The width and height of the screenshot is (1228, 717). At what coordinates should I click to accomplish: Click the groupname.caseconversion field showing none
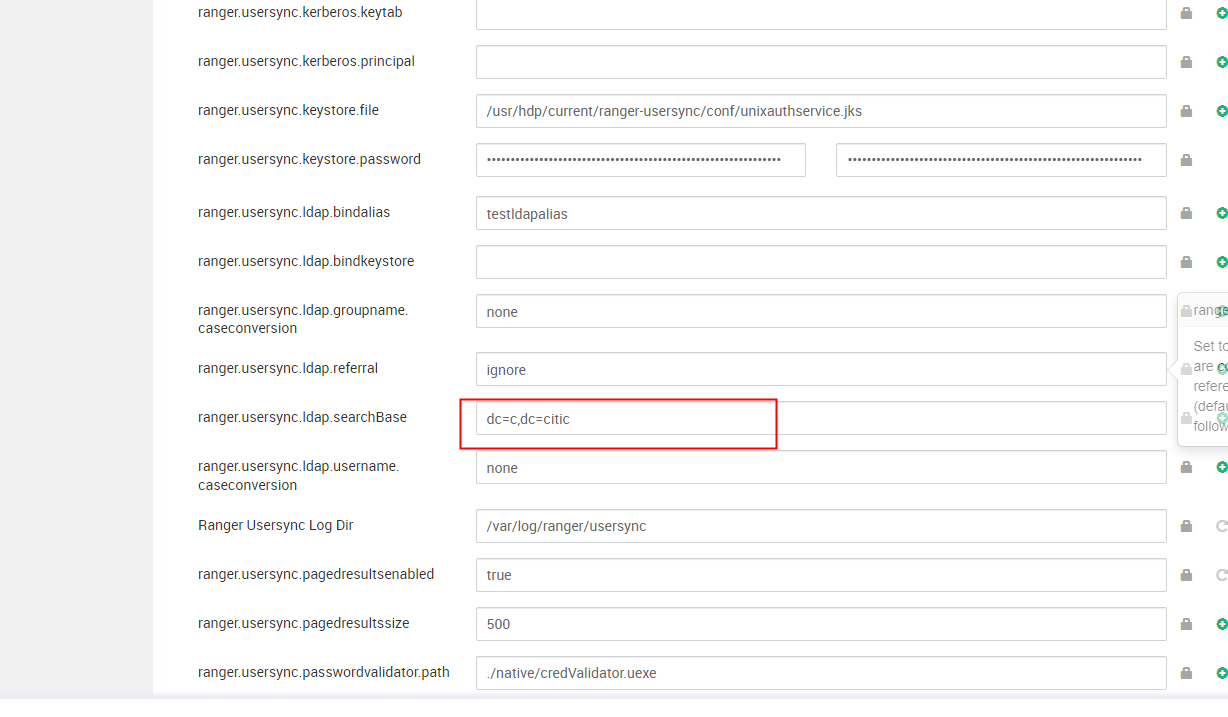click(x=821, y=311)
